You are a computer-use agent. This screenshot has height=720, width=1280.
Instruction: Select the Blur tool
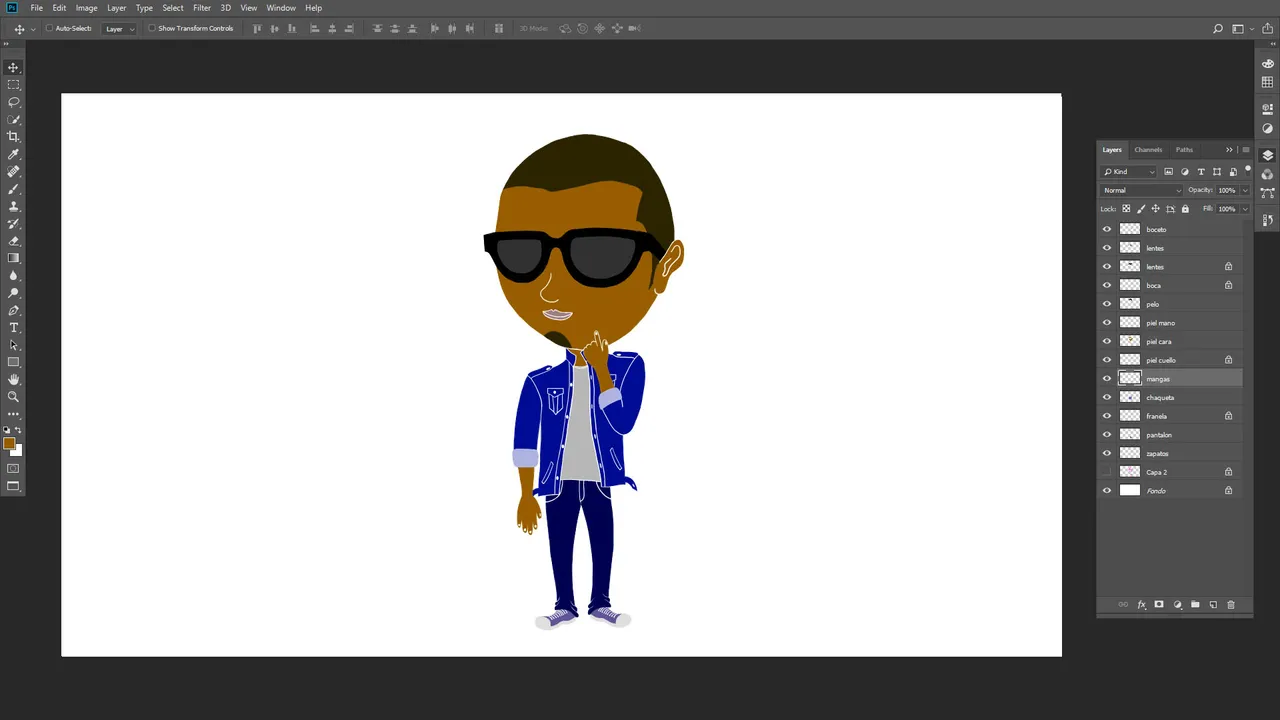13,276
